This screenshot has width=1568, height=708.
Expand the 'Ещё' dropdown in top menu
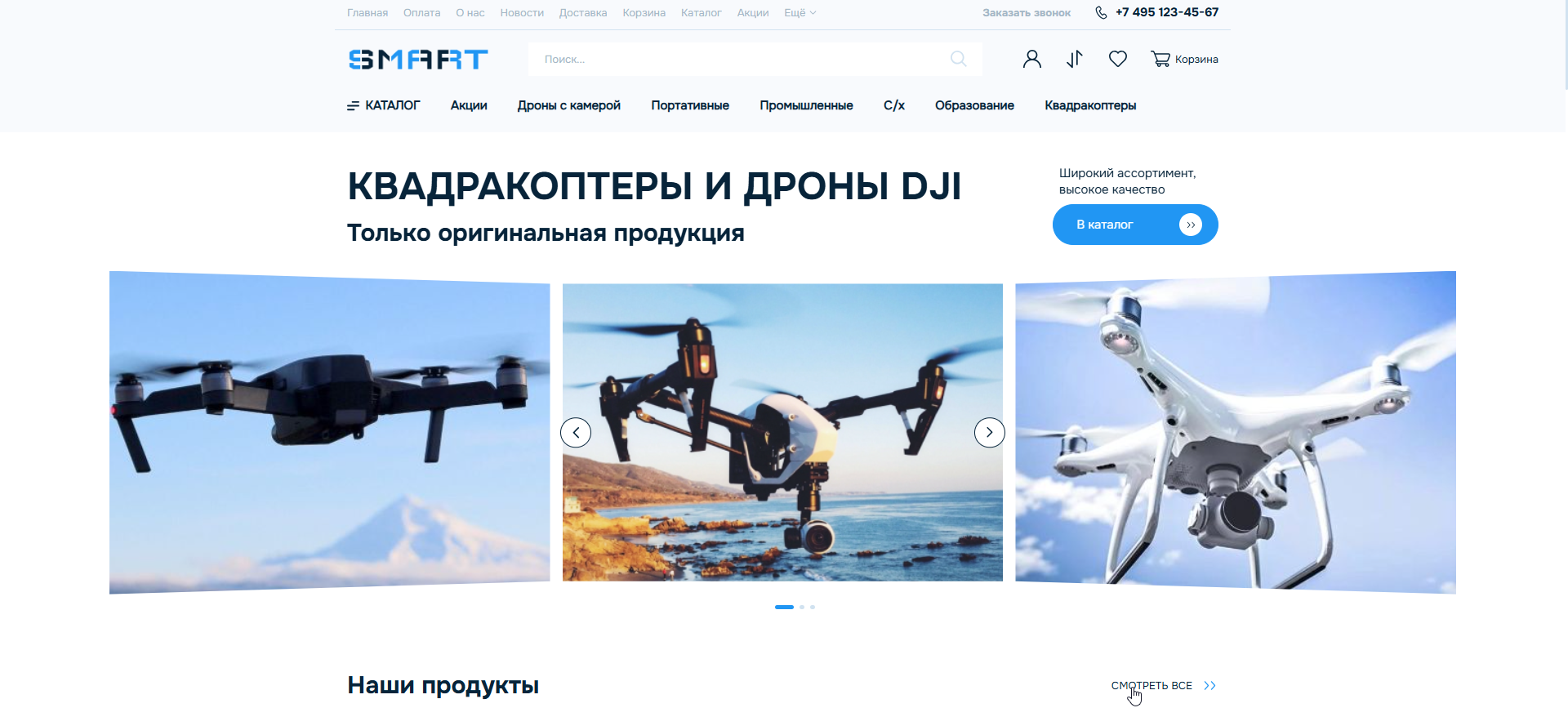click(x=800, y=13)
